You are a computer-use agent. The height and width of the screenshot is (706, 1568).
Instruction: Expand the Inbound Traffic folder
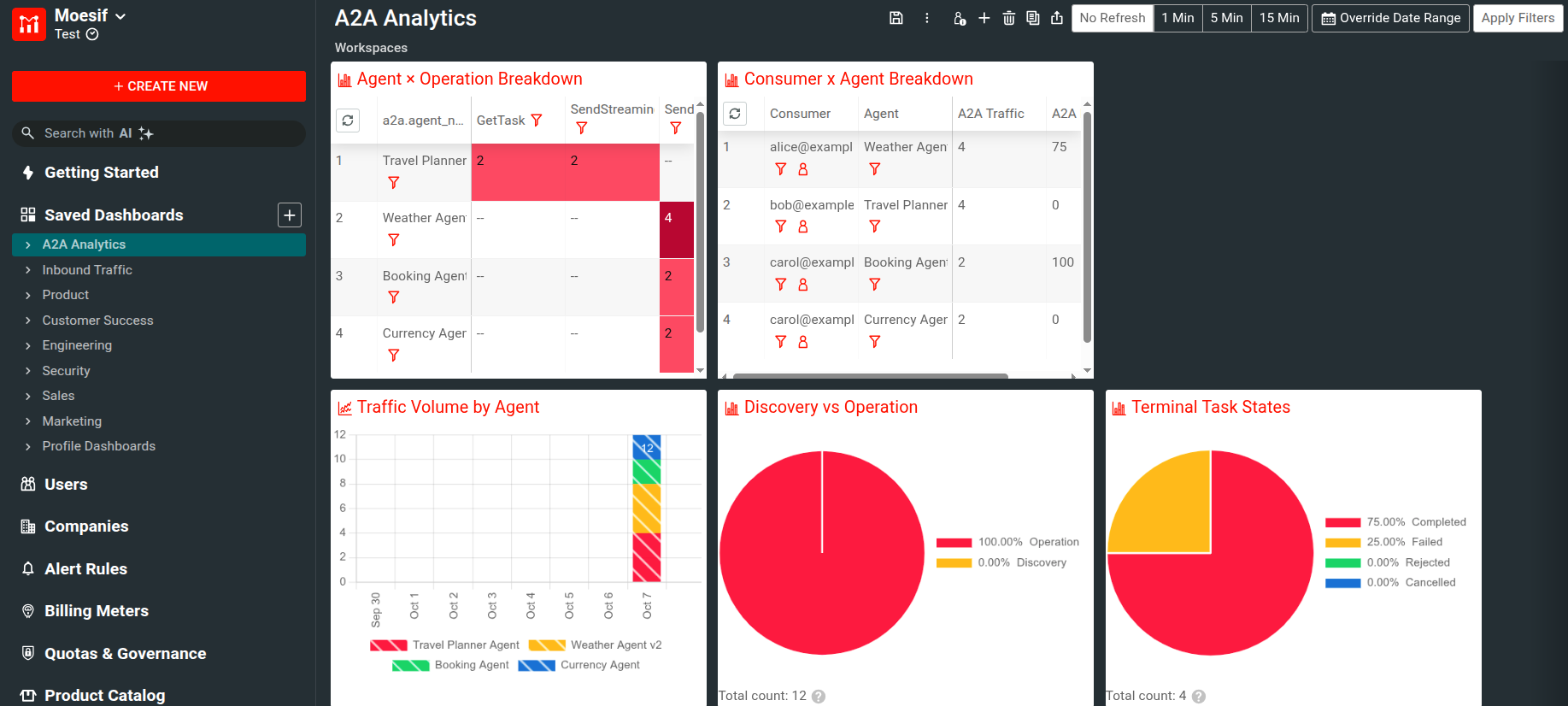point(28,270)
